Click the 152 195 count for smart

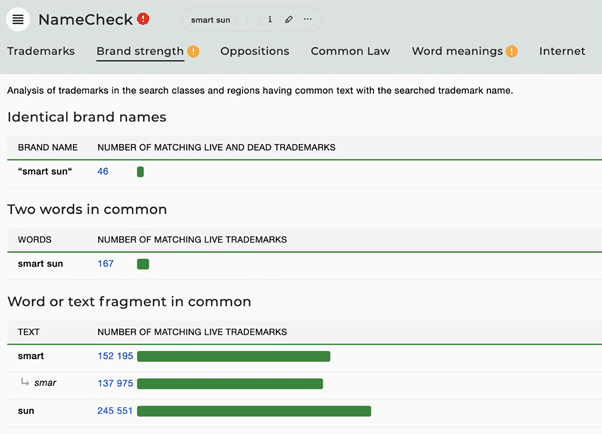[115, 356]
